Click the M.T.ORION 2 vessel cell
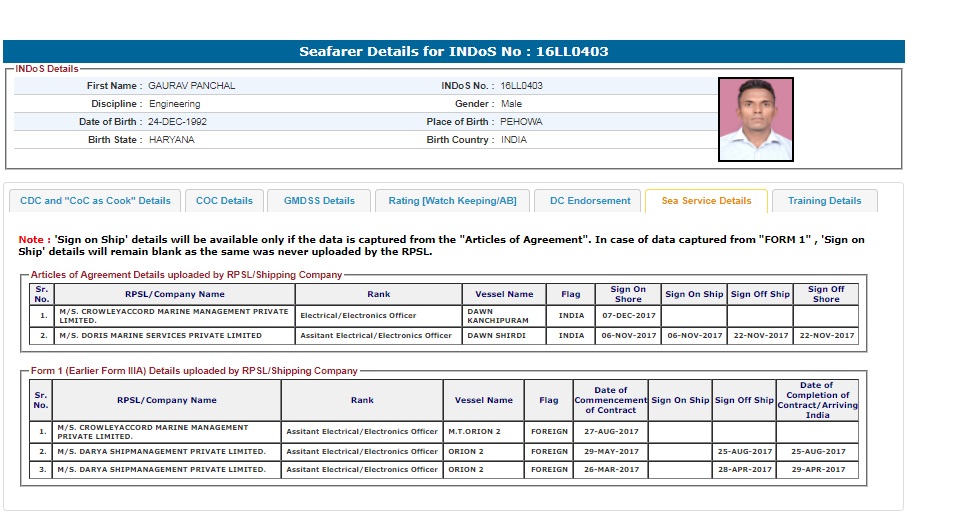Image resolution: width=955 pixels, height=523 pixels. point(475,431)
